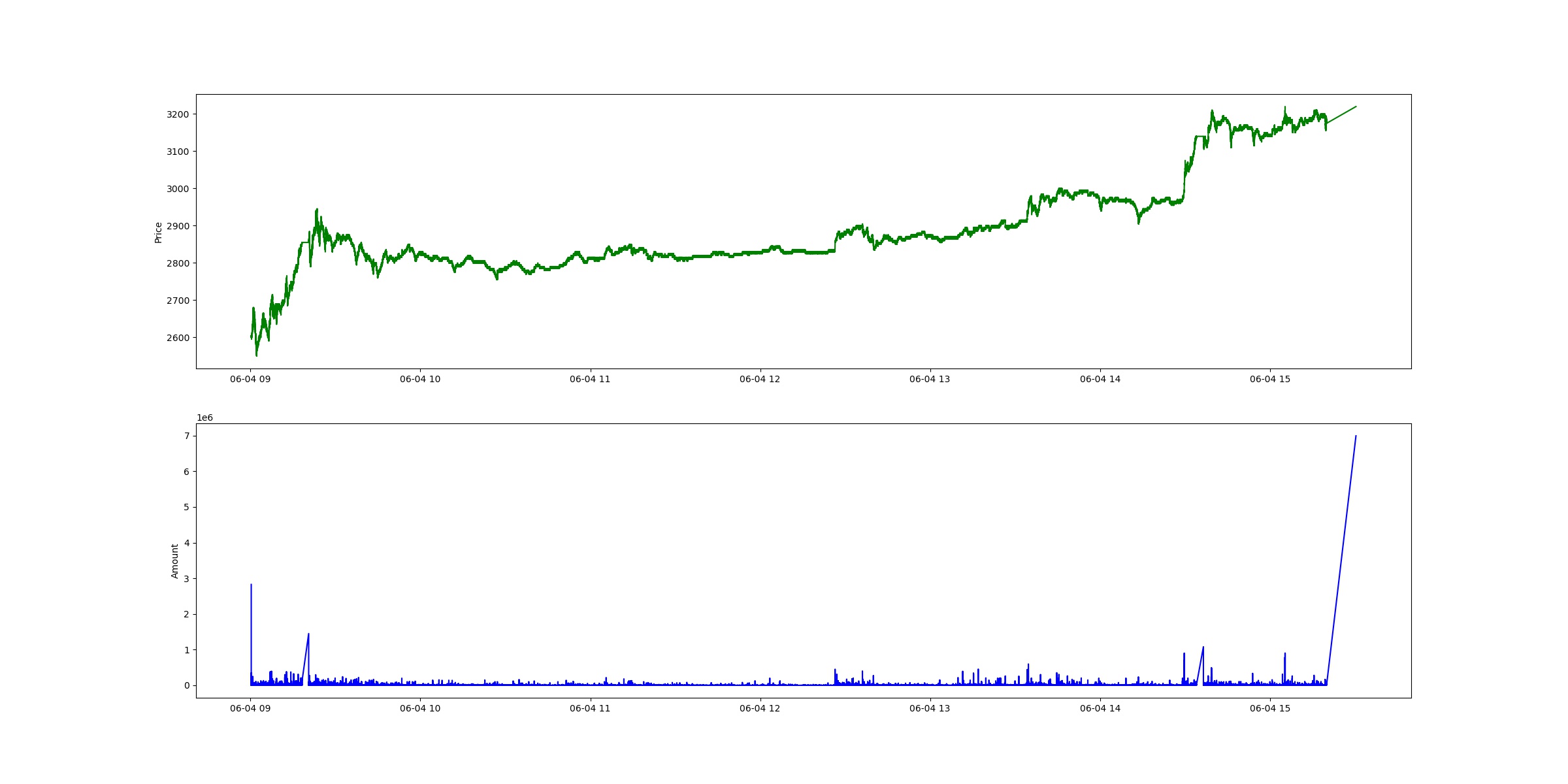This screenshot has height=784, width=1568.
Task: Click the "Amount" y-axis label
Action: coord(174,561)
